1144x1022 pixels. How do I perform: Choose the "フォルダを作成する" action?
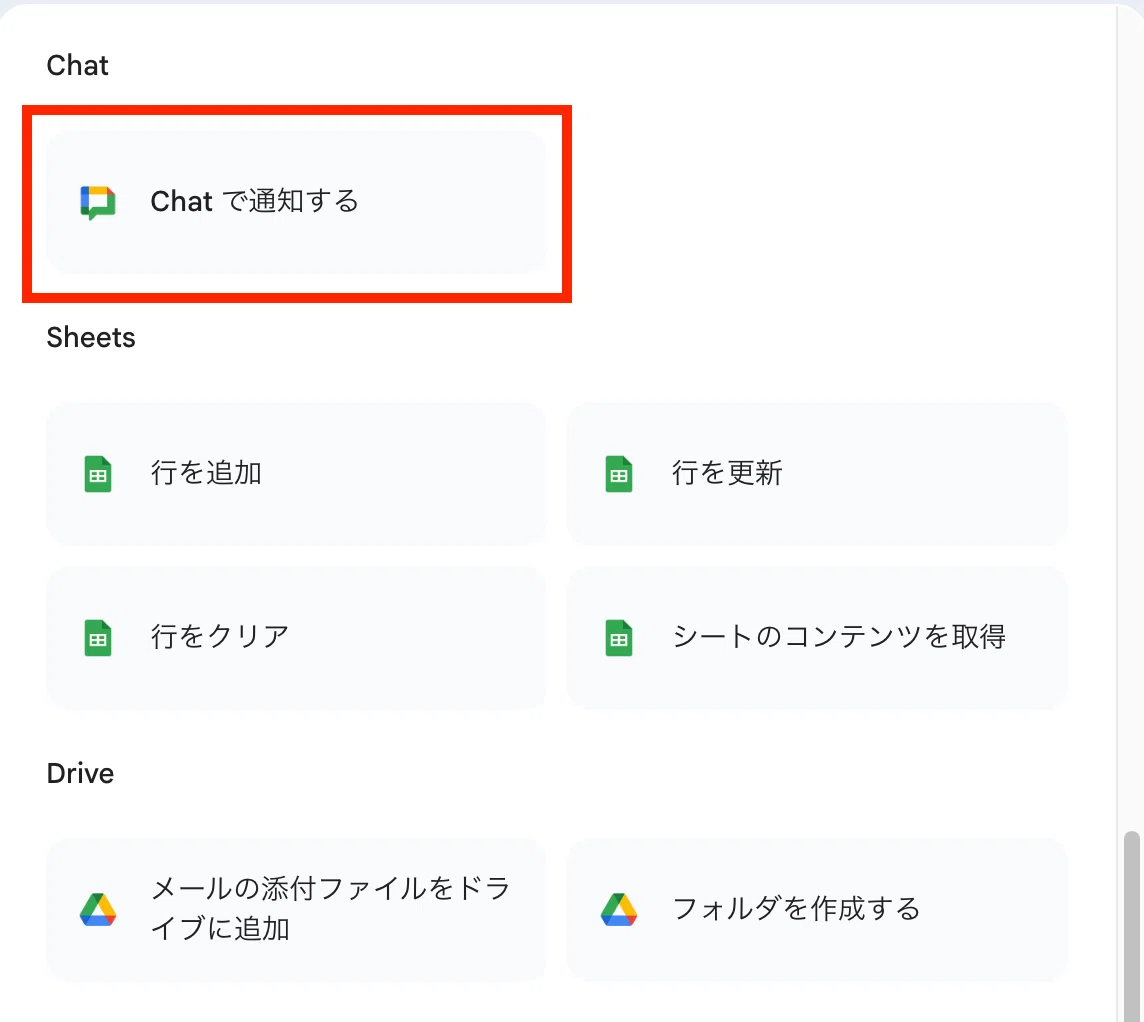pyautogui.click(x=817, y=910)
